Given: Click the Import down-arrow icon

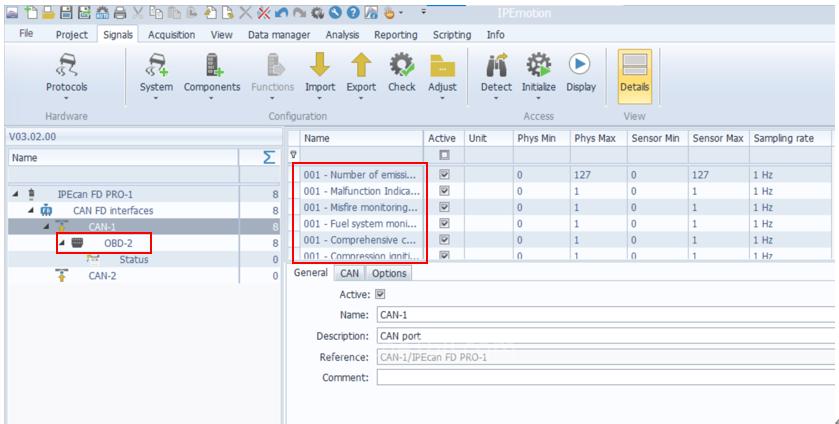Looking at the screenshot, I should [x=320, y=66].
